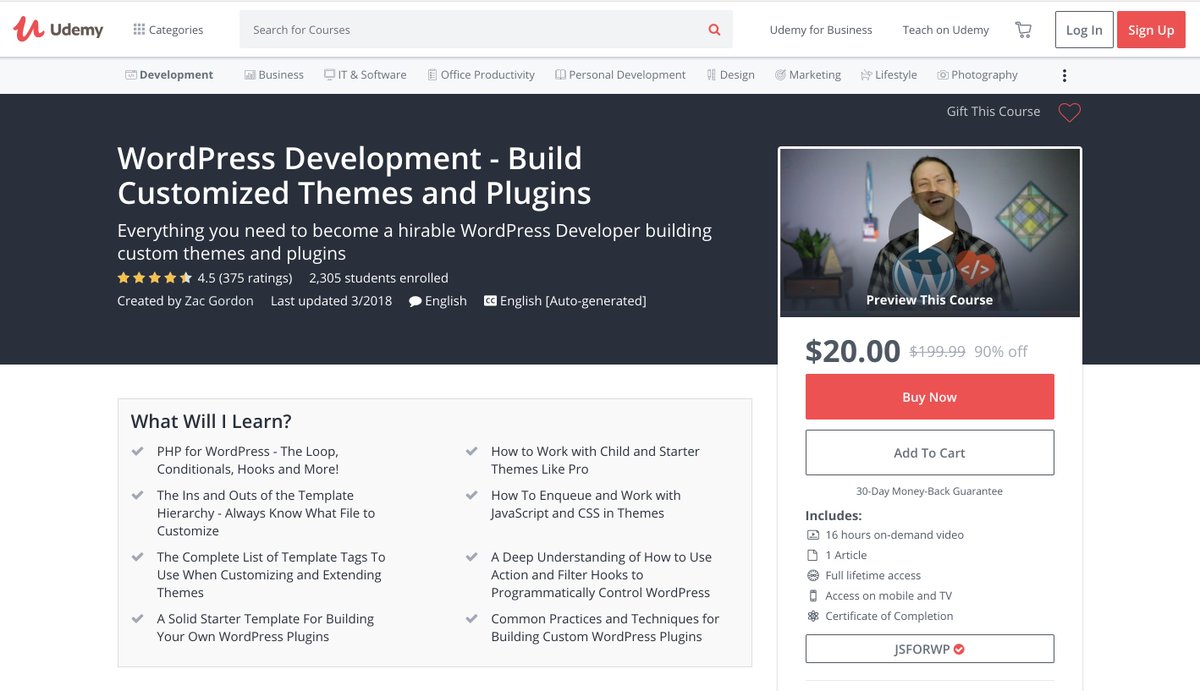Image resolution: width=1200 pixels, height=691 pixels.
Task: Click the Sign Up button
Action: click(1151, 30)
